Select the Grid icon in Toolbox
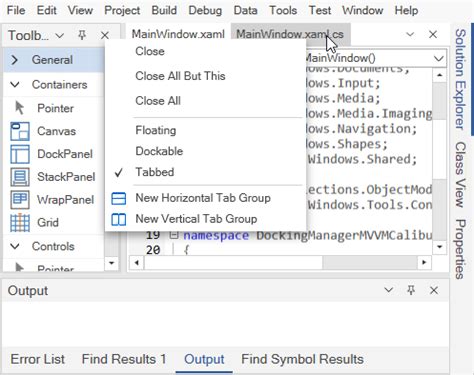This screenshot has width=474, height=375. pyautogui.click(x=20, y=222)
